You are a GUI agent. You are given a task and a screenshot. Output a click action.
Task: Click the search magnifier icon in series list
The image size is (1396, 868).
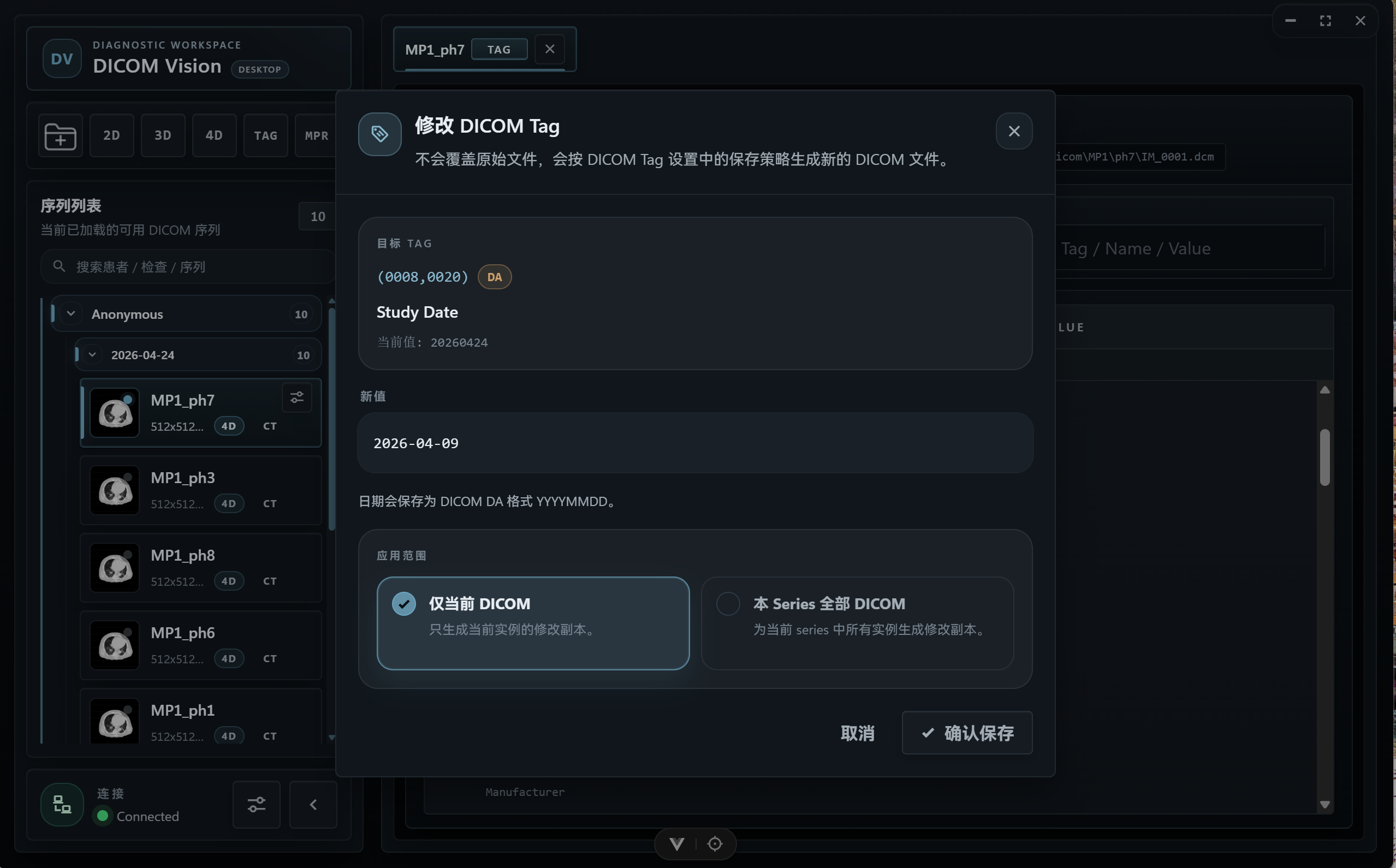[x=58, y=266]
